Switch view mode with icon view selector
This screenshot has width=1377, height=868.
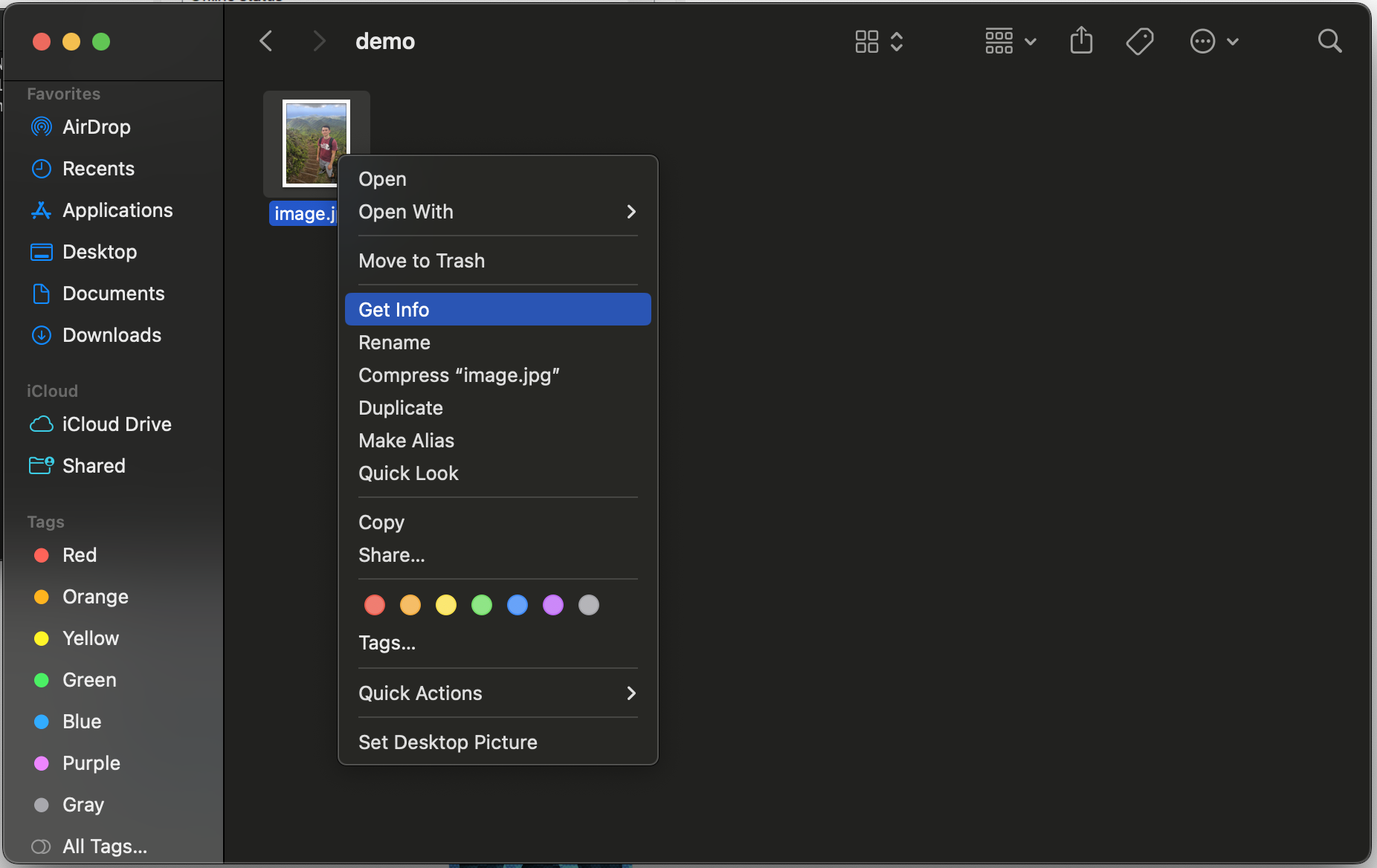[878, 41]
